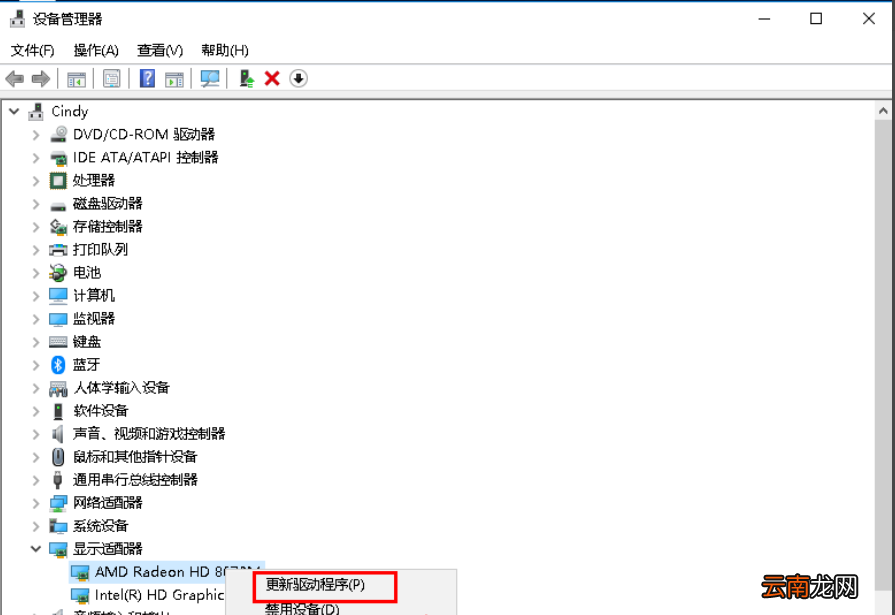The image size is (895, 615).
Task: Click the update device driver toolbar icon
Action: pyautogui.click(x=247, y=78)
